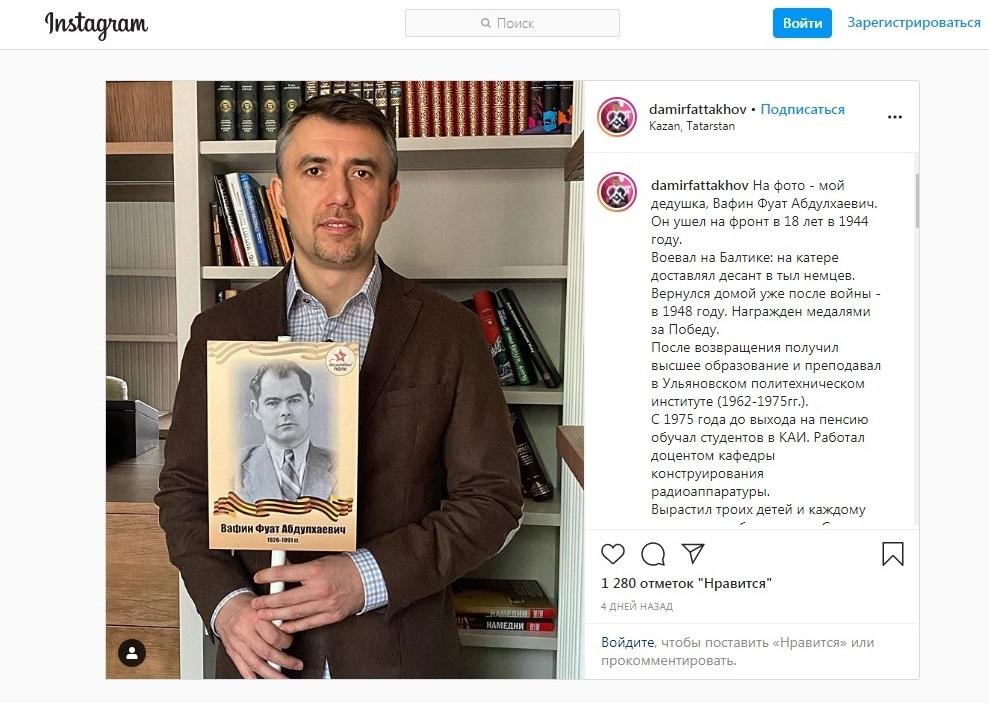Click the heart Like icon
Image resolution: width=989 pixels, height=703 pixels.
click(x=612, y=554)
